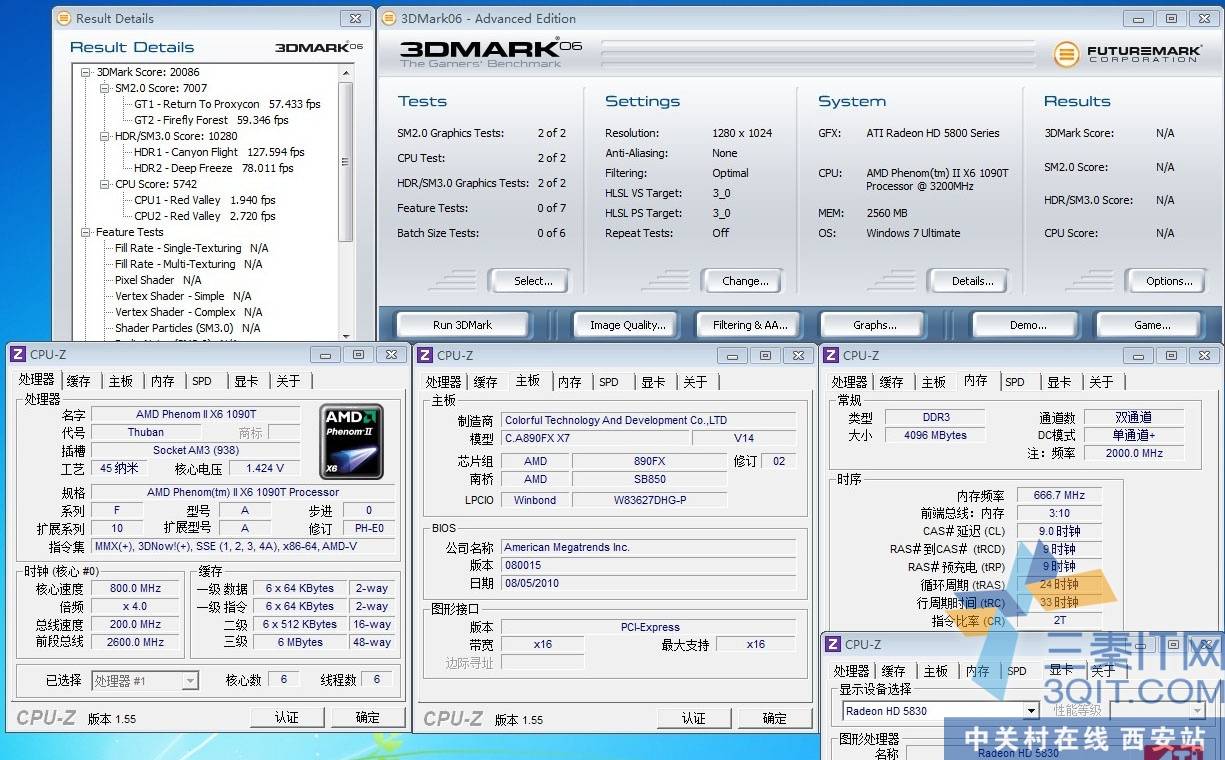Click the 3DMark06 Advanced Edition title icon
This screenshot has height=760, width=1225.
coord(389,18)
